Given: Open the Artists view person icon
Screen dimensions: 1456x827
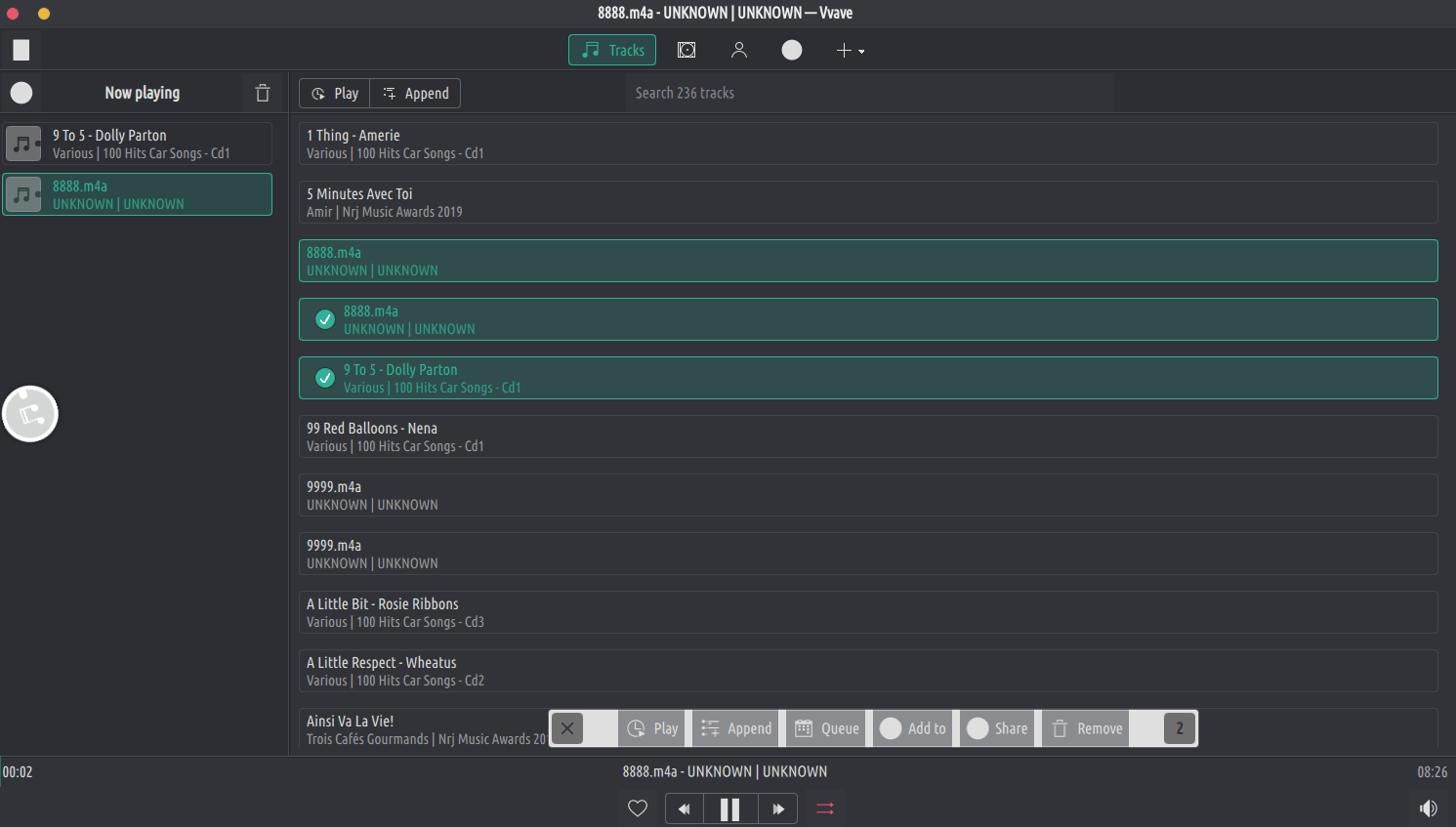Looking at the screenshot, I should 739,50.
